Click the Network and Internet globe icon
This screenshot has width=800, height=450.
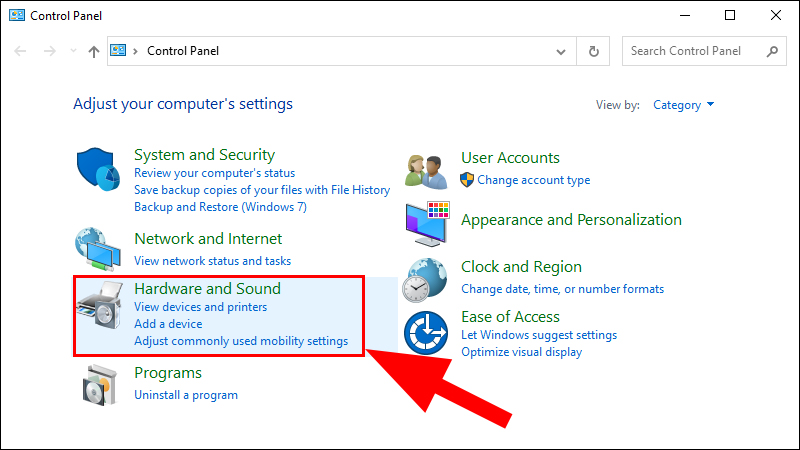98,250
